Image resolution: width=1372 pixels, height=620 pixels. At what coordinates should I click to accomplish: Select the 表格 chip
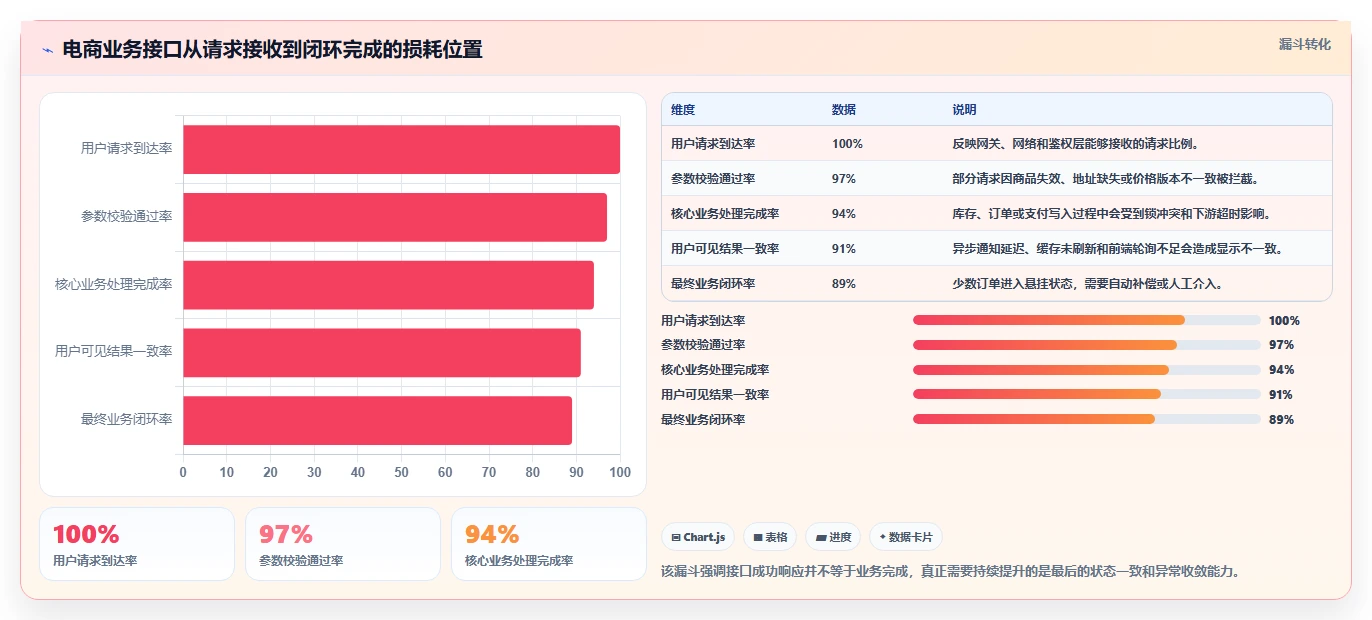point(770,537)
